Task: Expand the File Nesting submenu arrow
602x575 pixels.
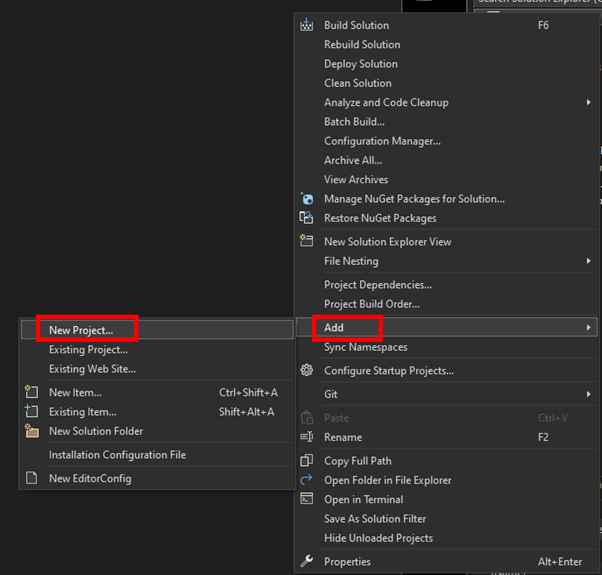Action: pyautogui.click(x=588, y=261)
